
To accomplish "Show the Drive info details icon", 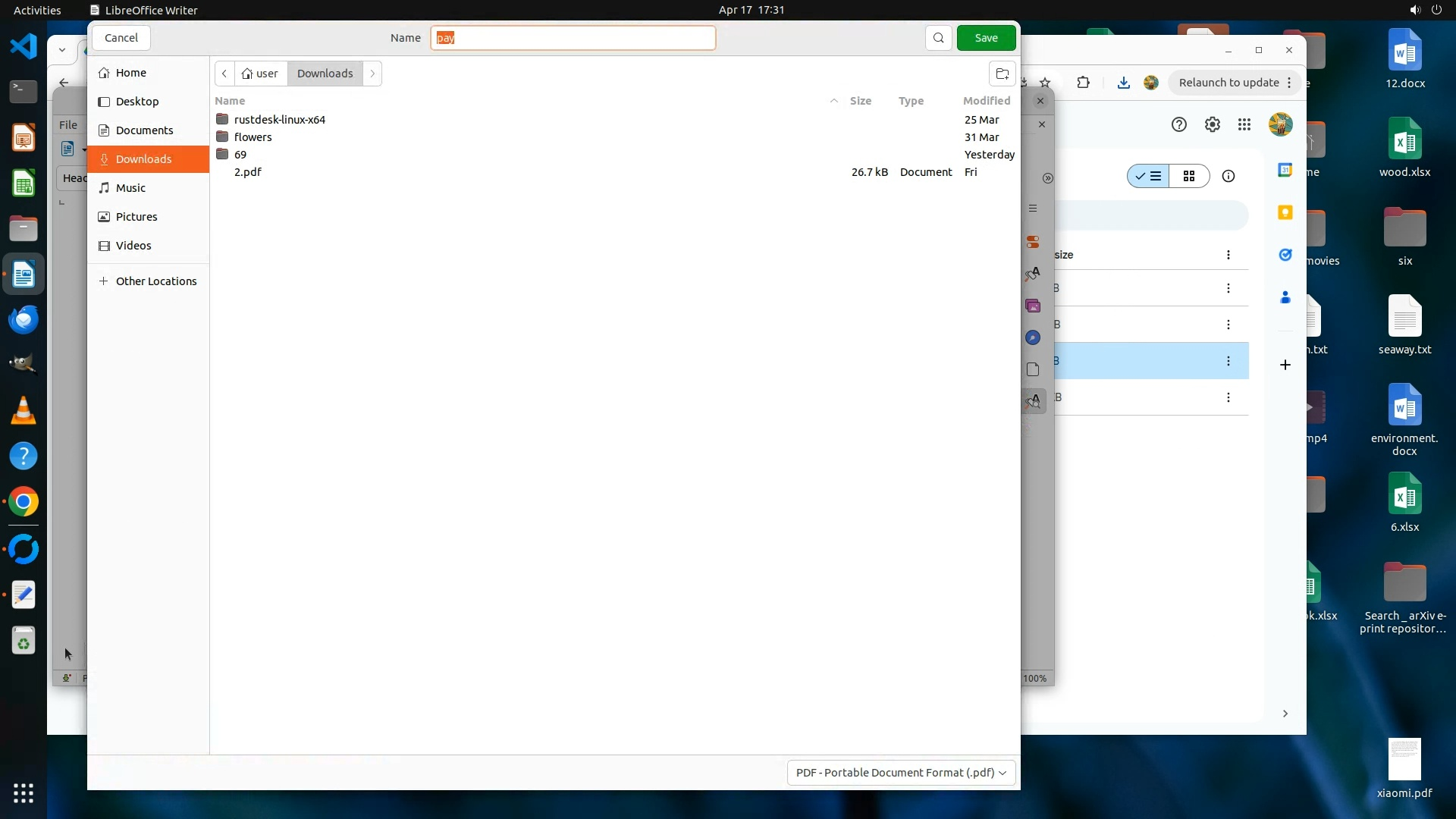I will click(x=1228, y=177).
